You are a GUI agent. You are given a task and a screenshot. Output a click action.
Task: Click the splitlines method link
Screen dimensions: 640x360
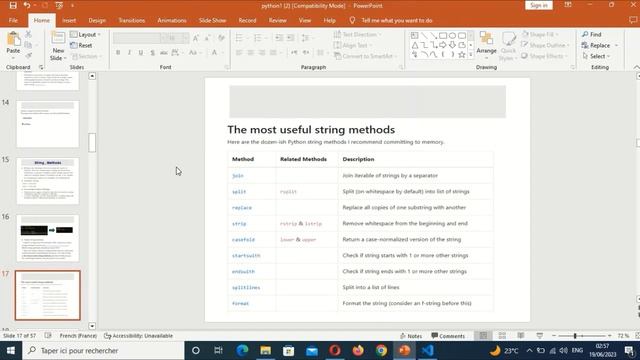click(x=246, y=287)
